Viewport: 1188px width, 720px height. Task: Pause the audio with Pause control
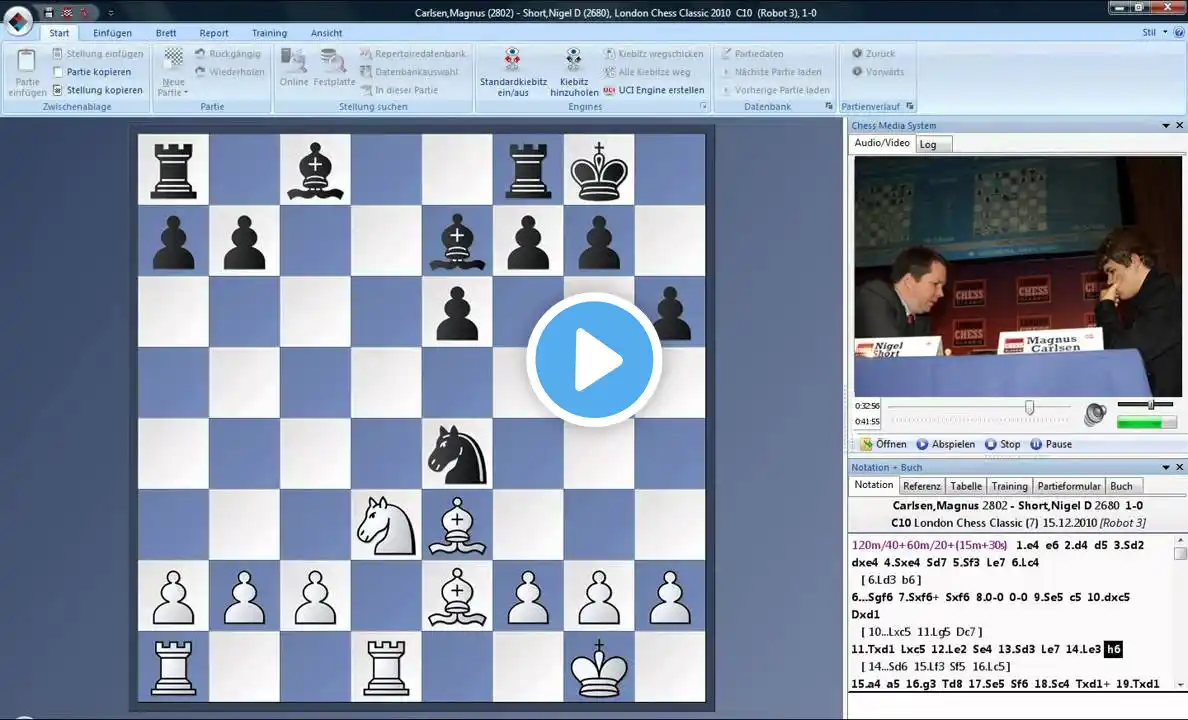1051,444
